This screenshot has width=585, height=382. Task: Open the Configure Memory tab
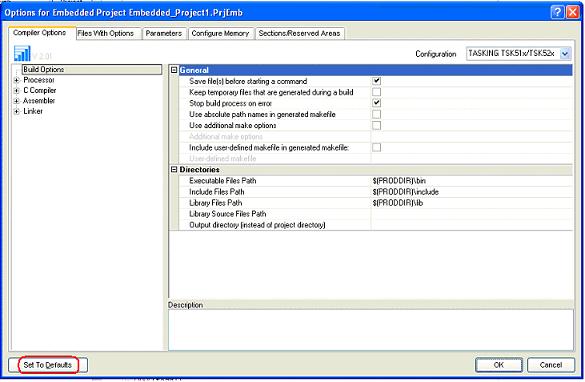point(220,33)
